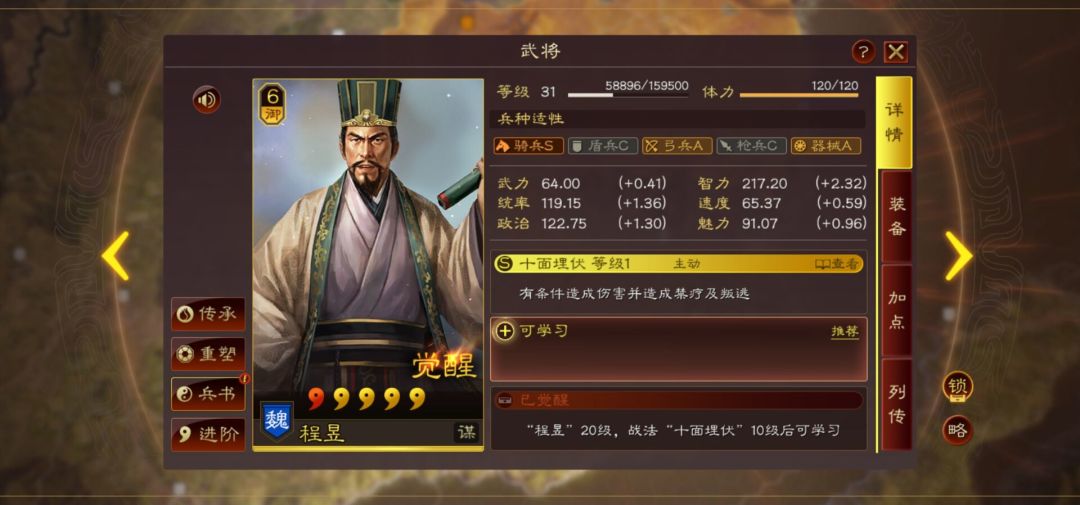Screen dimensions: 1080x505
Task: Select the 详情 details tab
Action: coord(894,122)
